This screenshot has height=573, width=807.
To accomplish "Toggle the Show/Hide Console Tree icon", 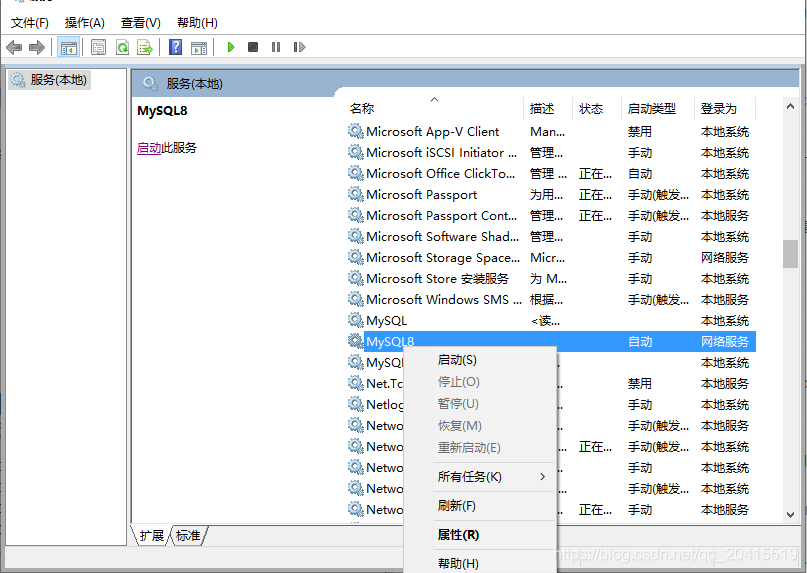I will pyautogui.click(x=68, y=47).
